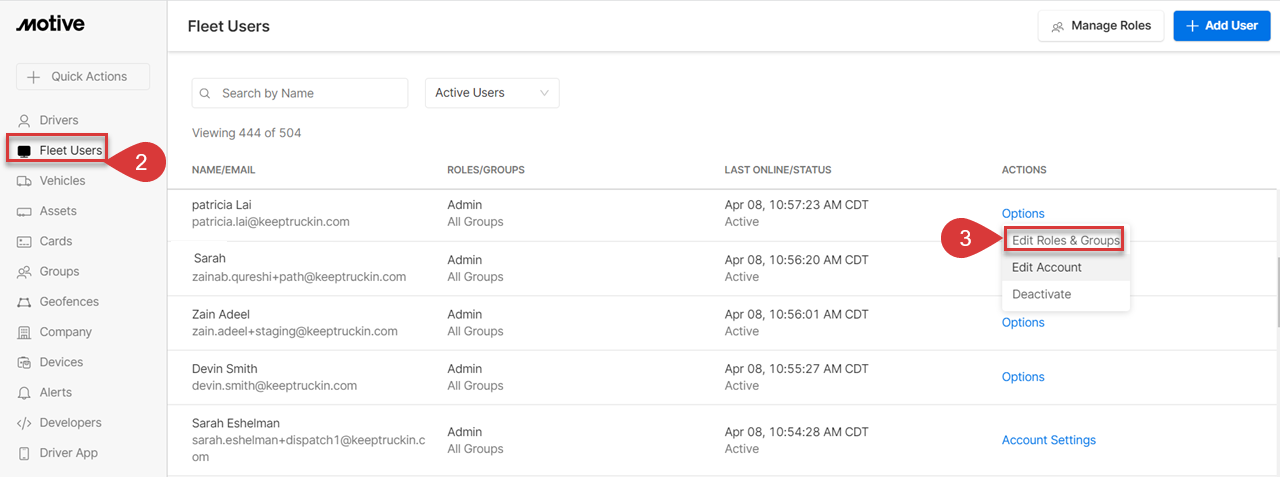
Task: Click the ACTIONS column header
Action: point(1024,170)
